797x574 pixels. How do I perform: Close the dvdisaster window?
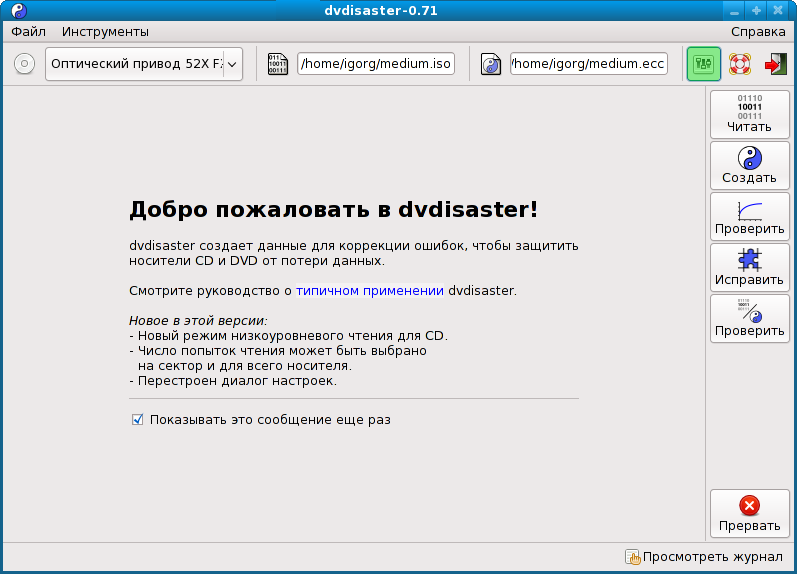[x=778, y=11]
